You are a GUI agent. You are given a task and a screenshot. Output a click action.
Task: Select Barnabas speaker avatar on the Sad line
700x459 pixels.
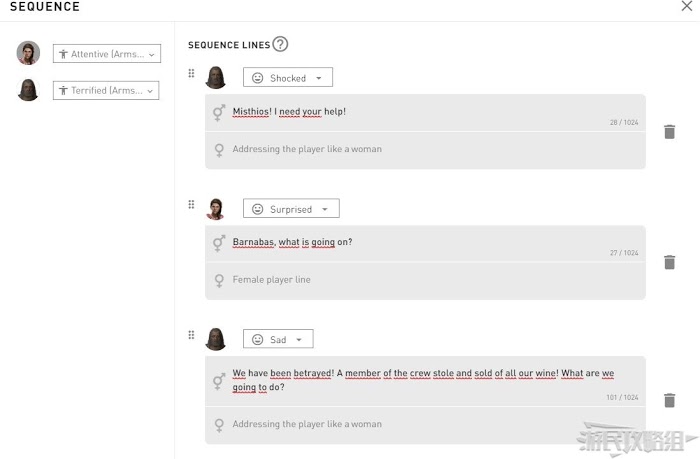216,339
